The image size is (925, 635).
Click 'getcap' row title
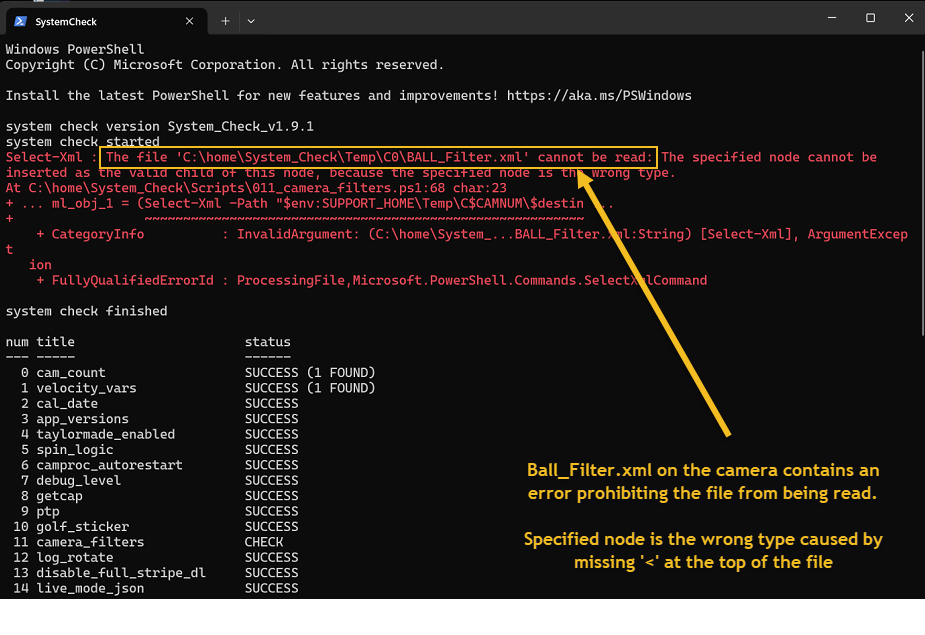point(60,496)
